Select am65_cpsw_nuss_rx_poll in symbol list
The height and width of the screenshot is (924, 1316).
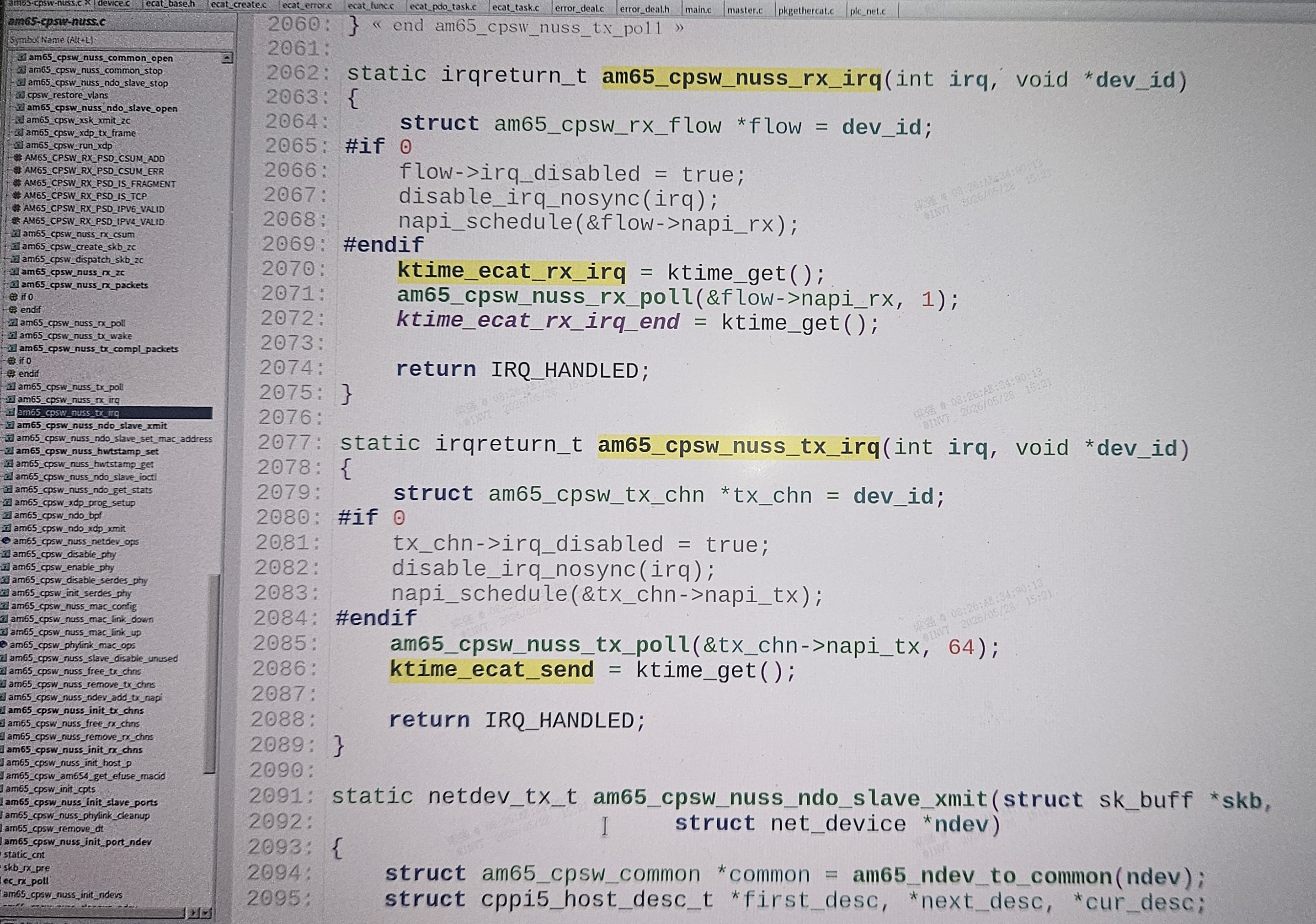click(x=72, y=323)
